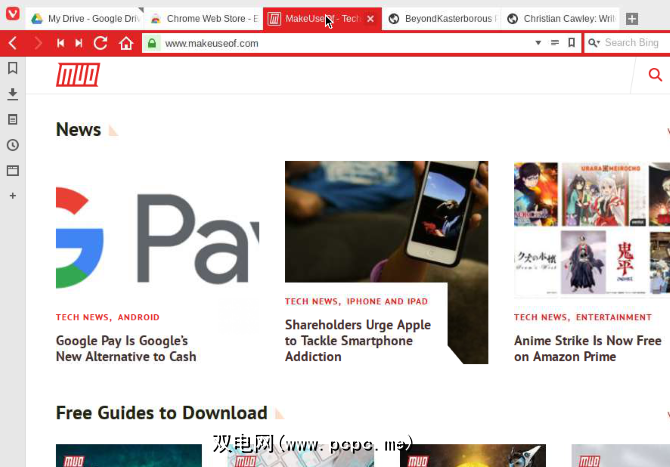This screenshot has height=467, width=670.
Task: Add a web panel with plus
Action: pyautogui.click(x=13, y=196)
